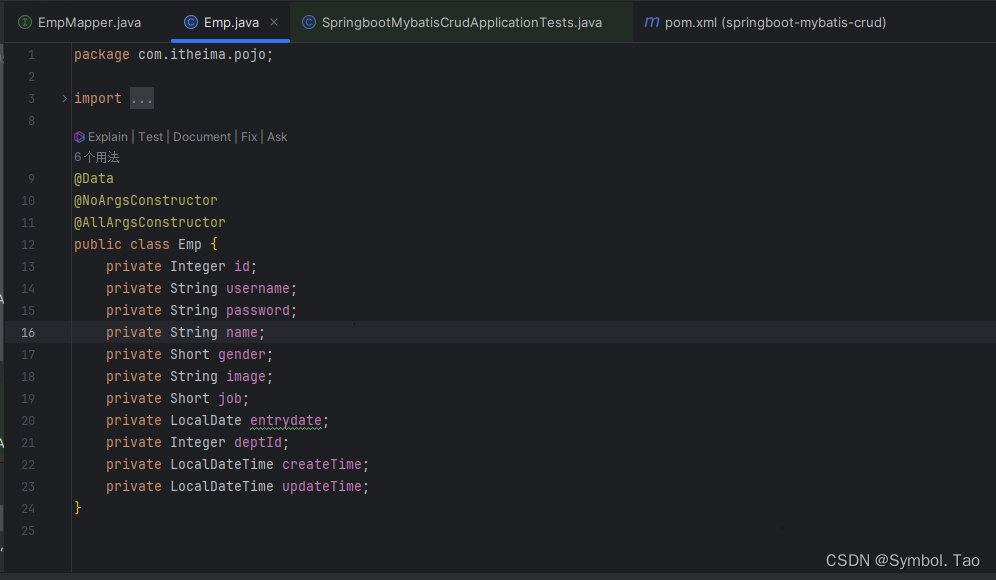The width and height of the screenshot is (996, 580).
Task: Click the Ask AI action link
Action: [x=276, y=136]
